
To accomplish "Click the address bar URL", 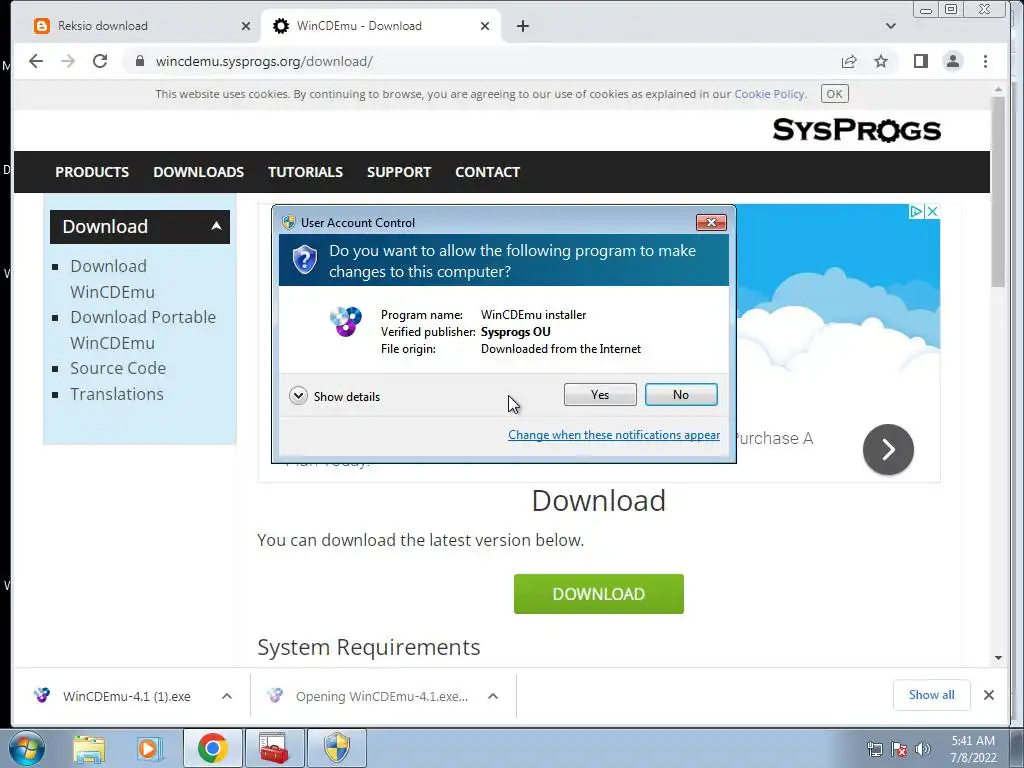I will pyautogui.click(x=264, y=61).
